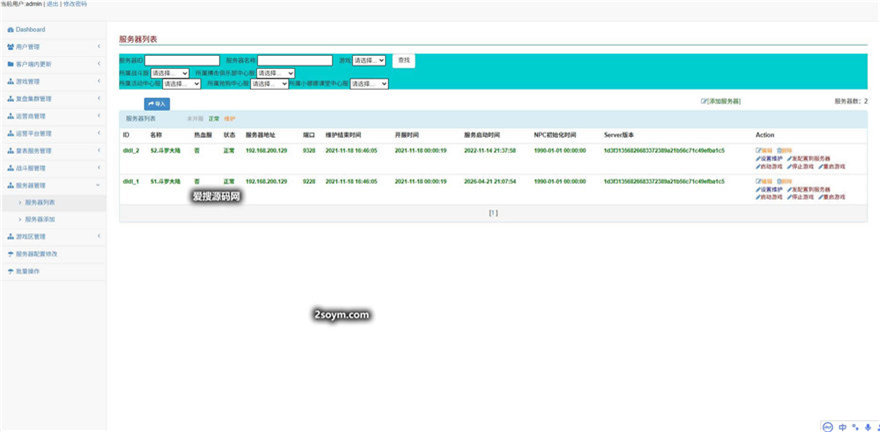Click the 用户管理 users icon in sidebar
The width and height of the screenshot is (880, 432).
pyautogui.click(x=10, y=47)
